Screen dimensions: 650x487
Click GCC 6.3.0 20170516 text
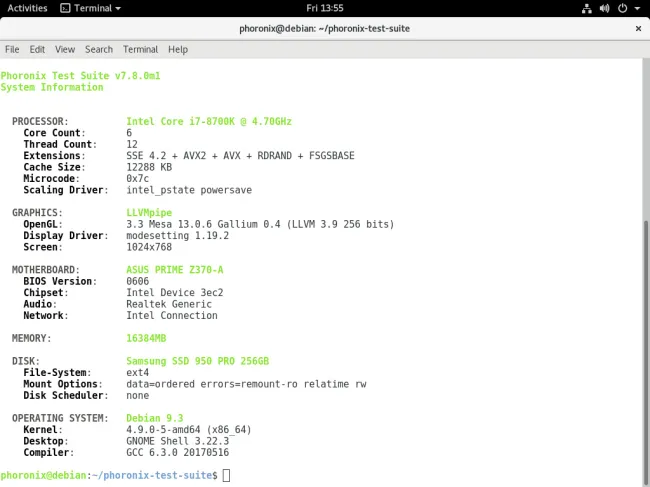pos(177,453)
